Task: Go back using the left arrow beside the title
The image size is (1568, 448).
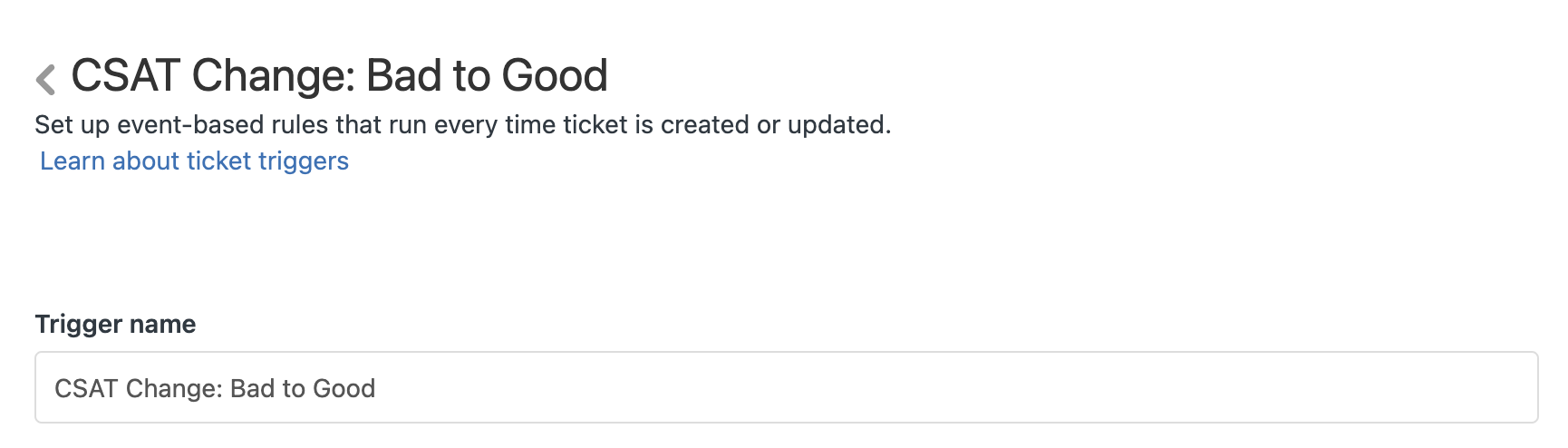Action: pos(46,80)
